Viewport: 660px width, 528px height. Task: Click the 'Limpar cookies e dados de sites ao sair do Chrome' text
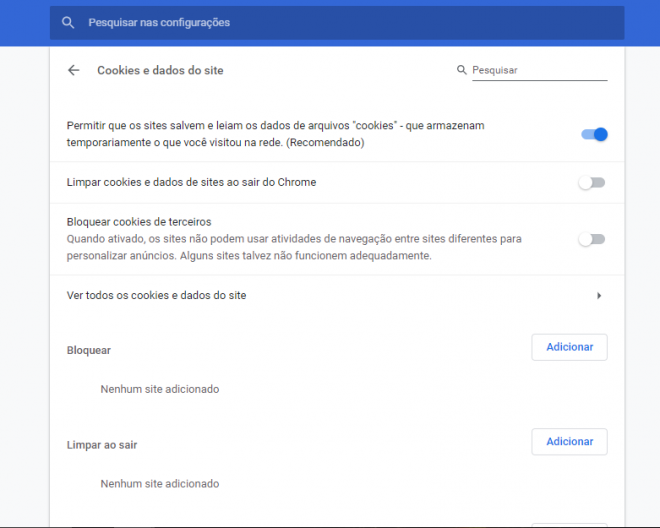click(x=191, y=182)
